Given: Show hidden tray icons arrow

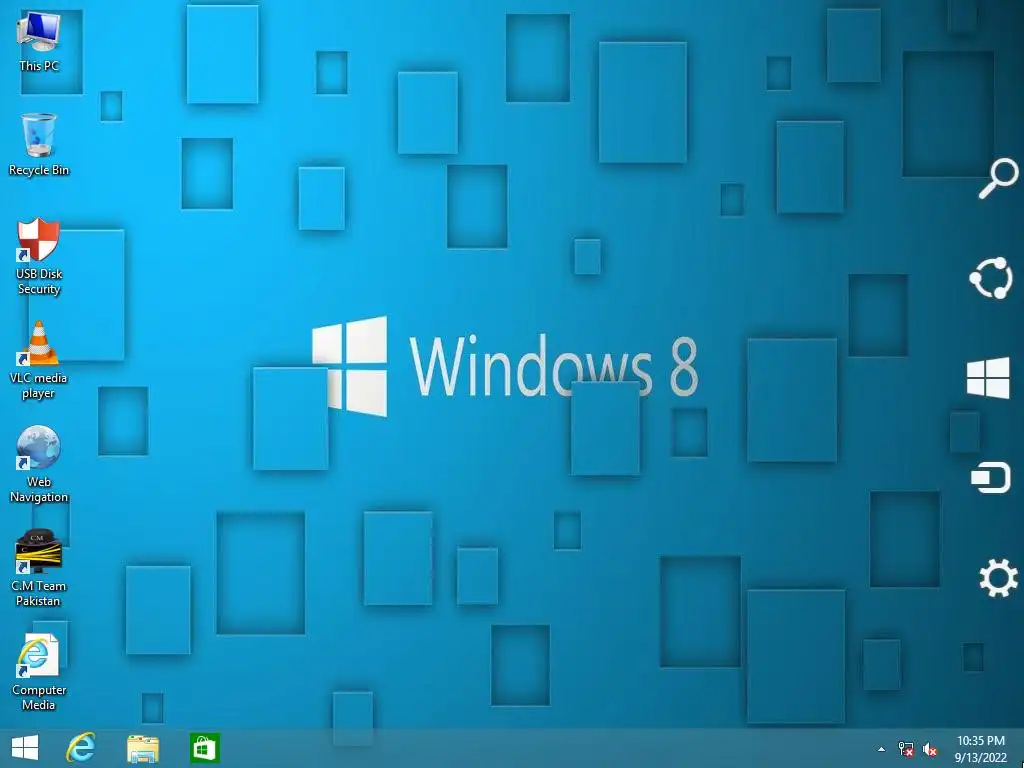Looking at the screenshot, I should [882, 749].
